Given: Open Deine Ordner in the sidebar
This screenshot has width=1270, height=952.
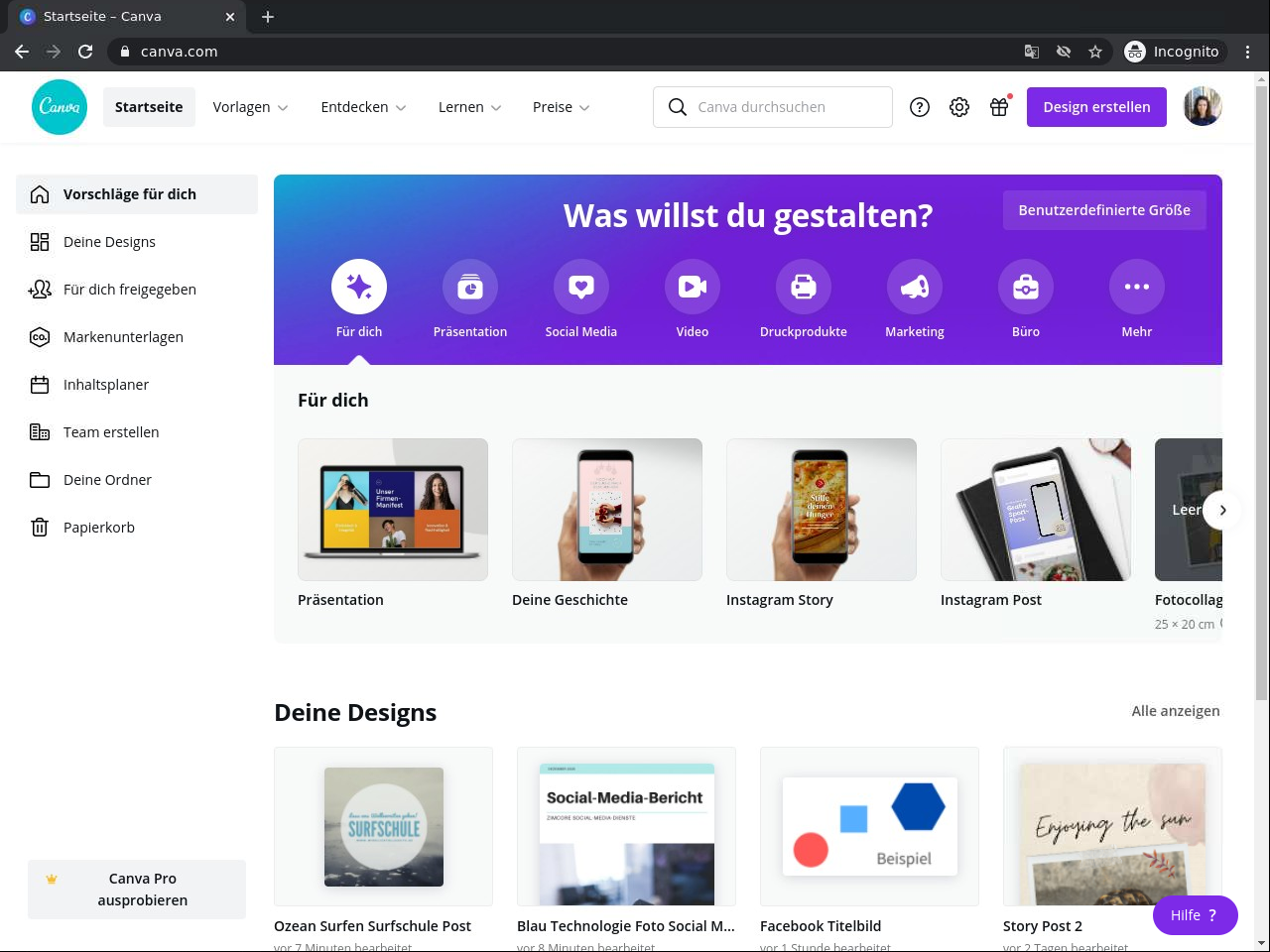Looking at the screenshot, I should (137, 480).
